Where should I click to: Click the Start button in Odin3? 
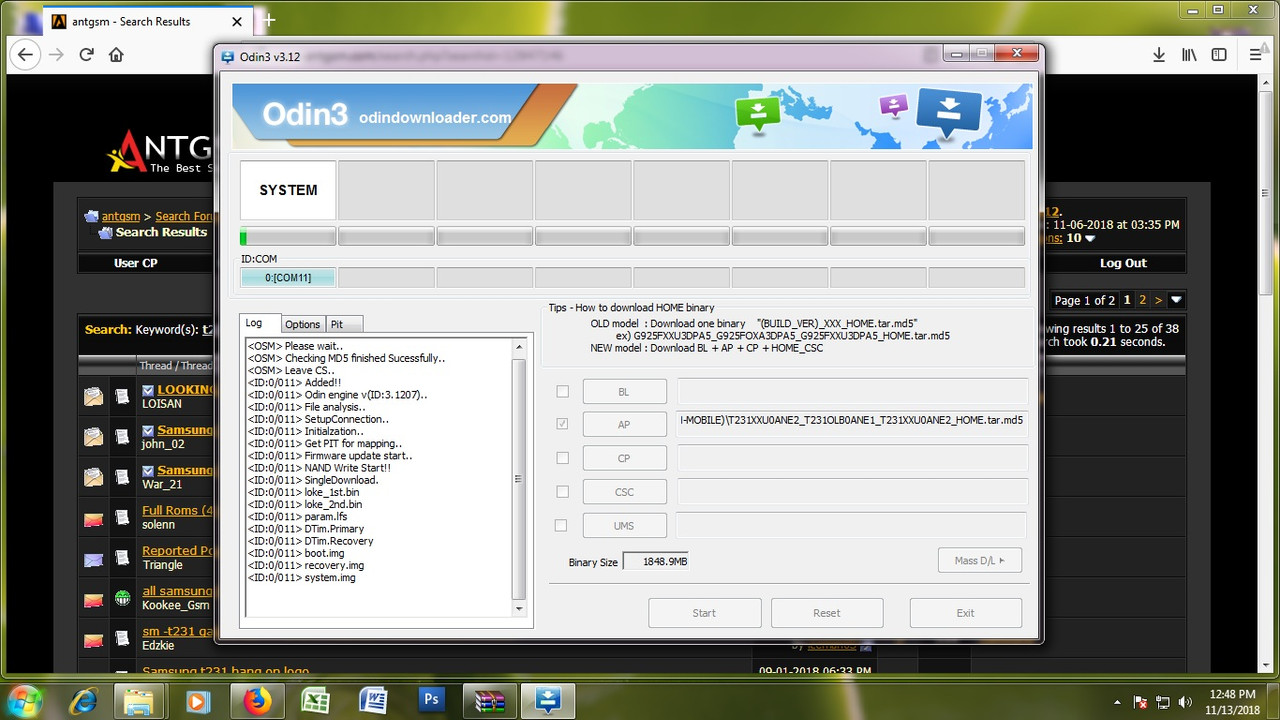[705, 613]
